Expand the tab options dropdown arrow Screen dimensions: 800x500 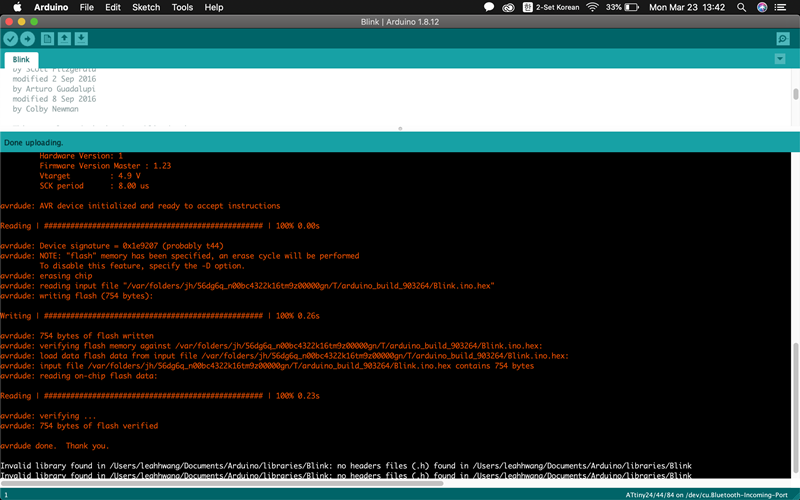coord(780,59)
